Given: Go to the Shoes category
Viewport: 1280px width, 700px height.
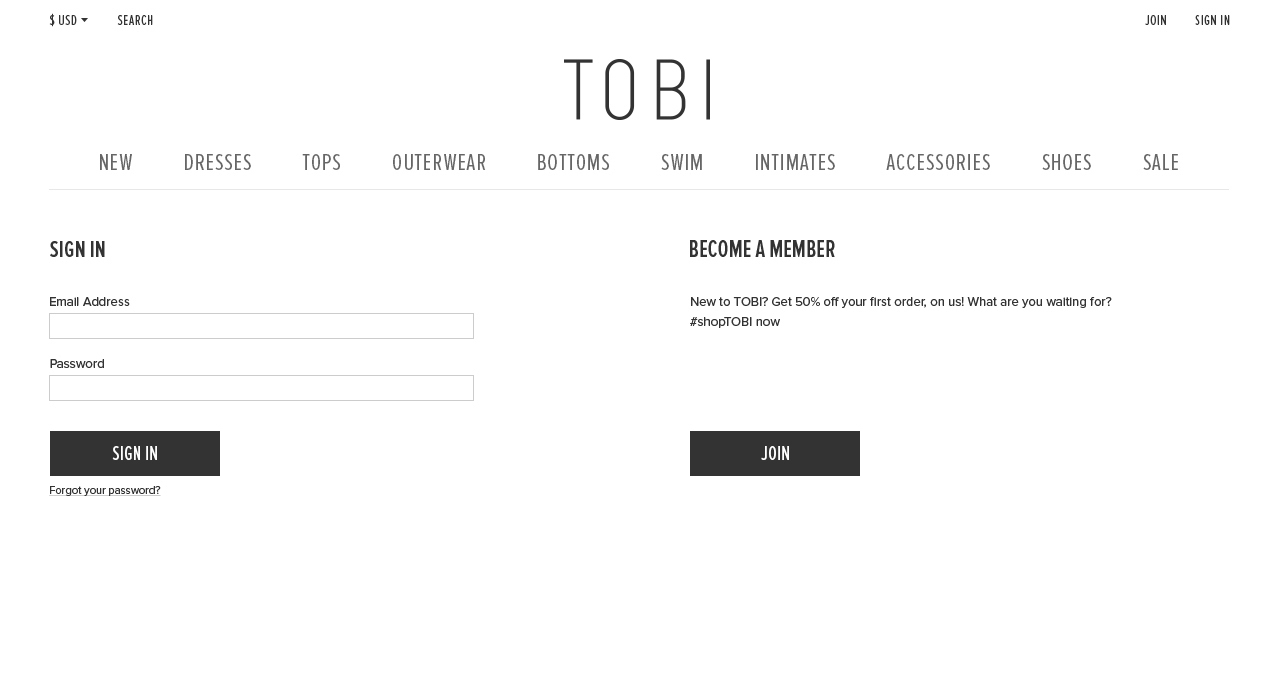Looking at the screenshot, I should point(1067,163).
